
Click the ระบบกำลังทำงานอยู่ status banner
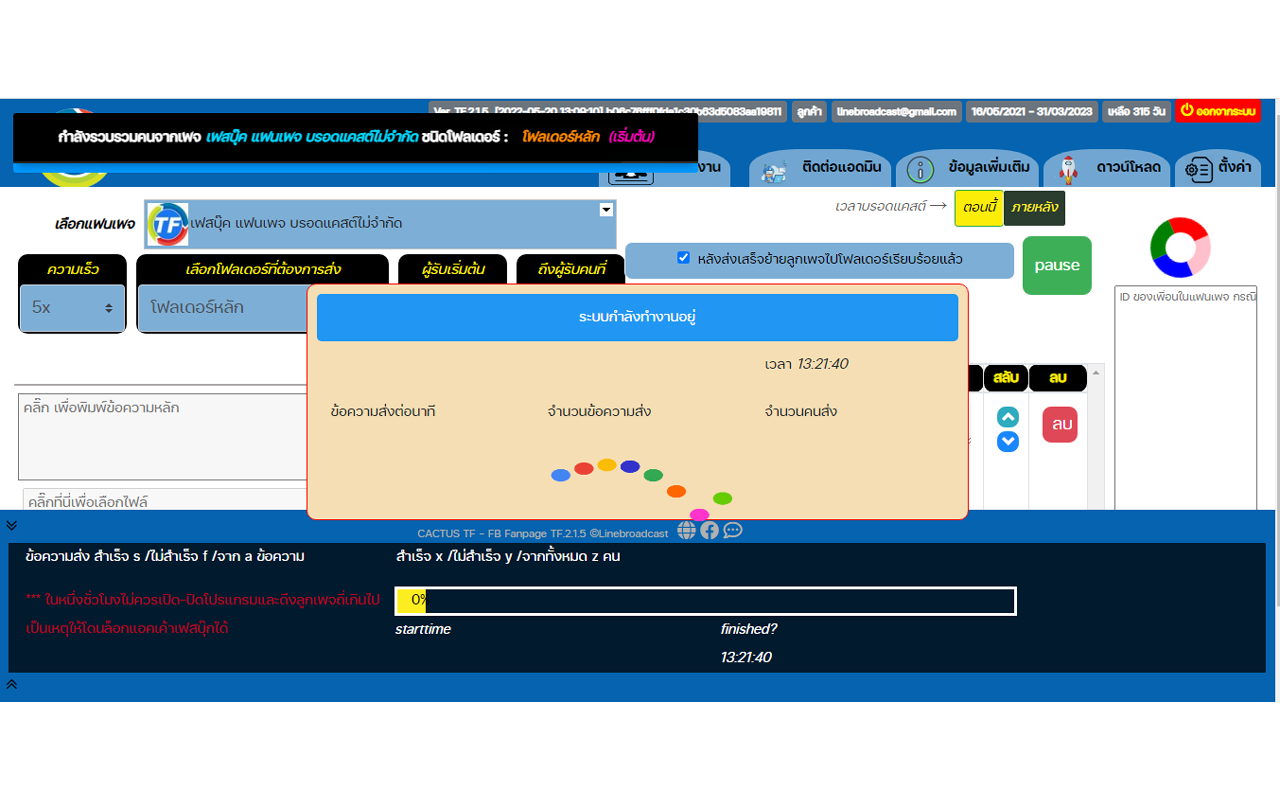(637, 317)
